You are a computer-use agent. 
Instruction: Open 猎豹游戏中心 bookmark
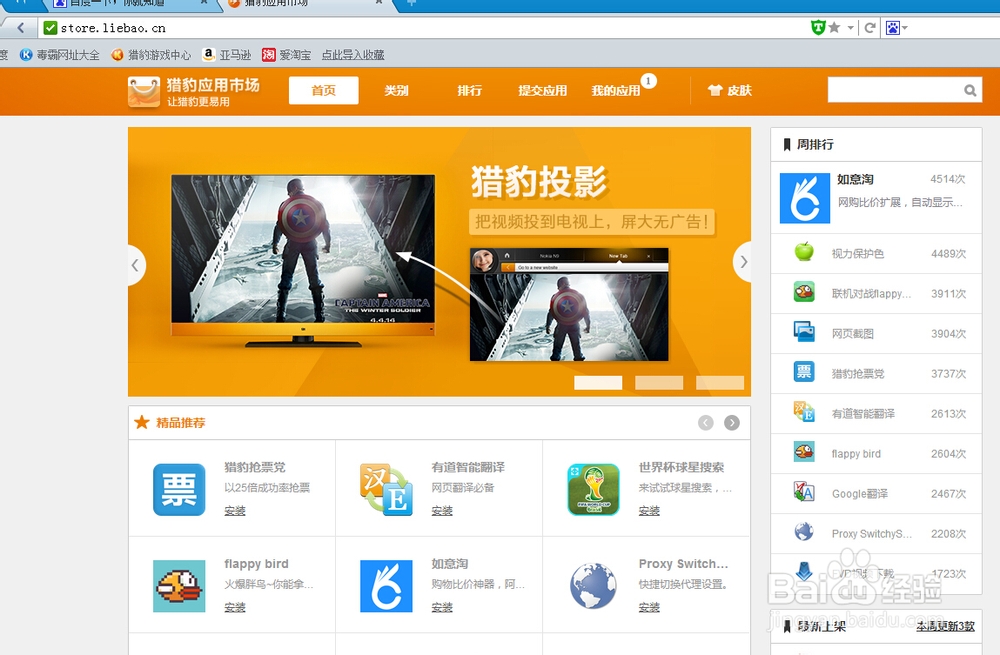point(151,55)
